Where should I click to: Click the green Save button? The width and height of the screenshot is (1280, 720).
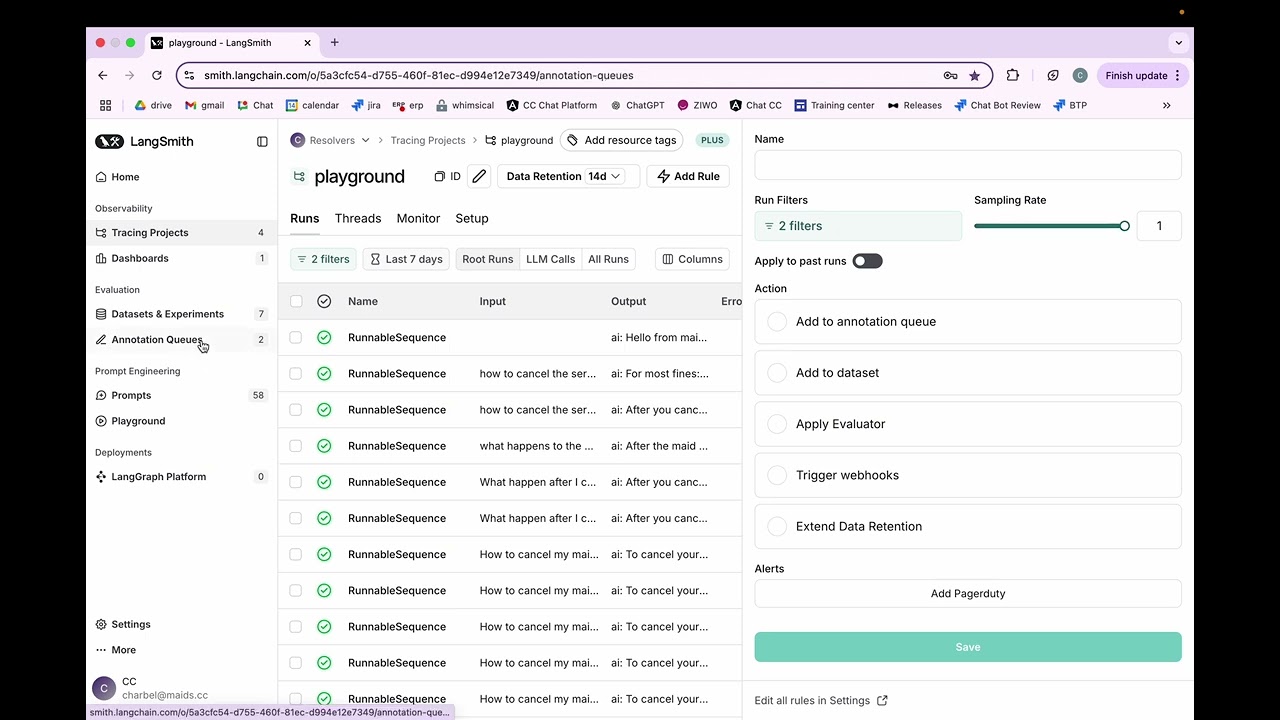click(x=968, y=647)
